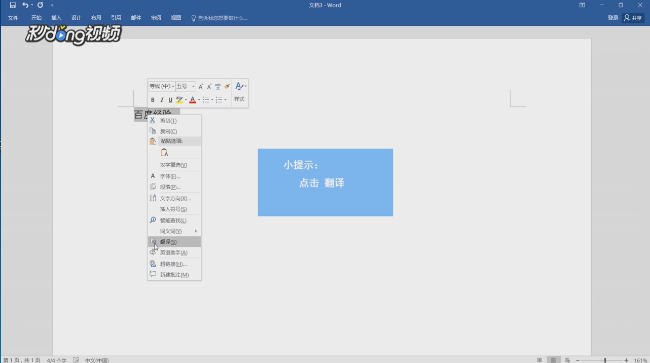Screen dimensions: 650x363
Task: Open the highlight color dropdown arrow
Action: click(186, 100)
